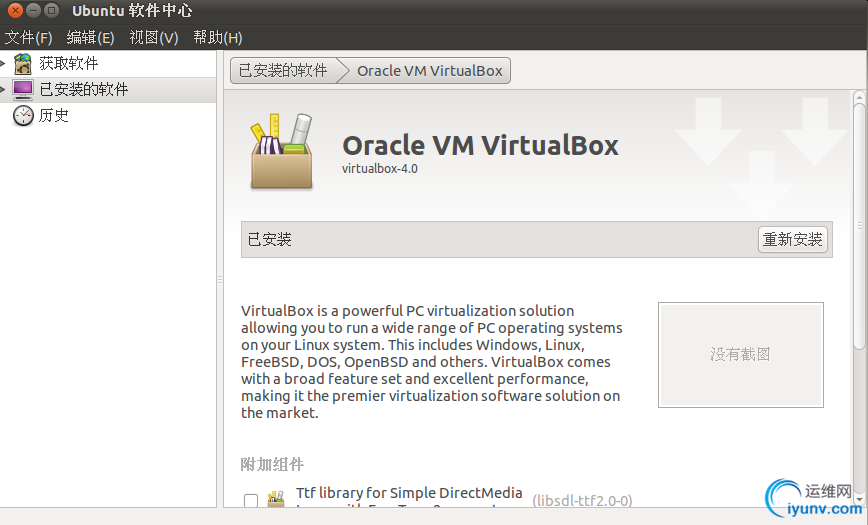The height and width of the screenshot is (525, 868).
Task: Click the 获取软件 shopping bag icon
Action: tap(23, 64)
